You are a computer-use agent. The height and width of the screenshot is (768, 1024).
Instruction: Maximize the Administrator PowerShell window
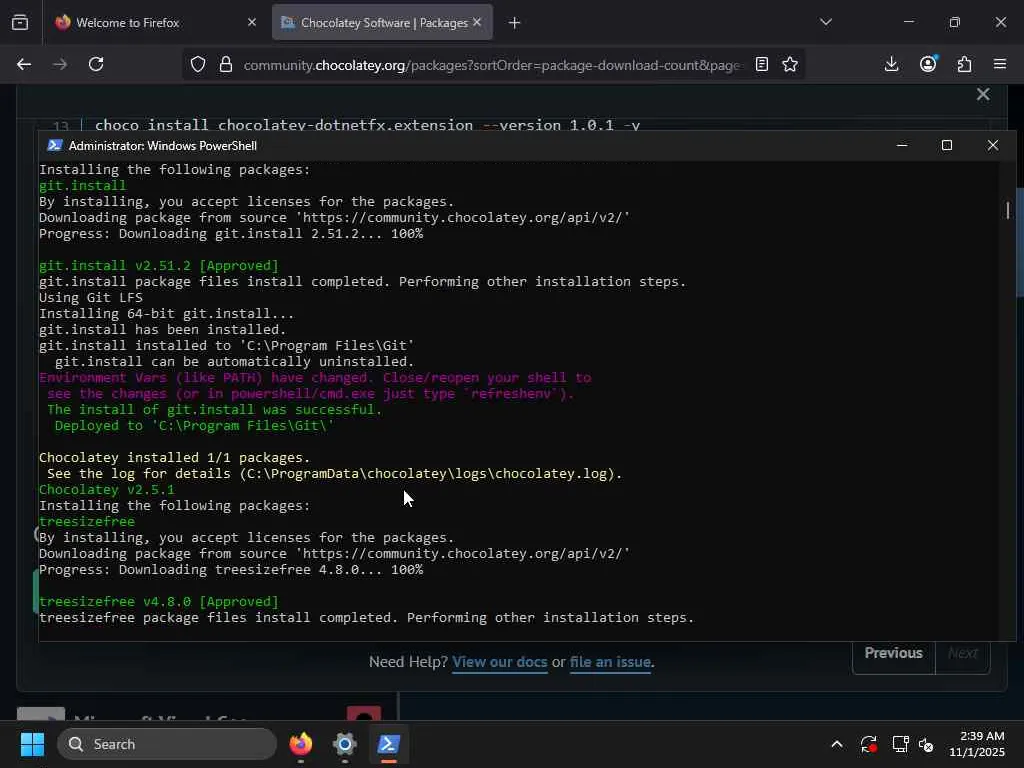tap(947, 145)
